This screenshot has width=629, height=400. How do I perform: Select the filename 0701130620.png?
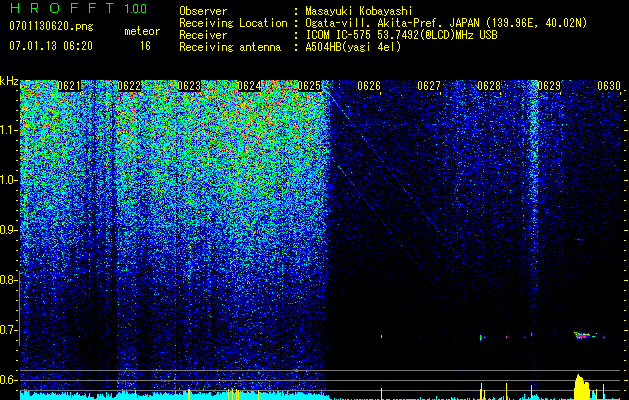click(x=51, y=26)
